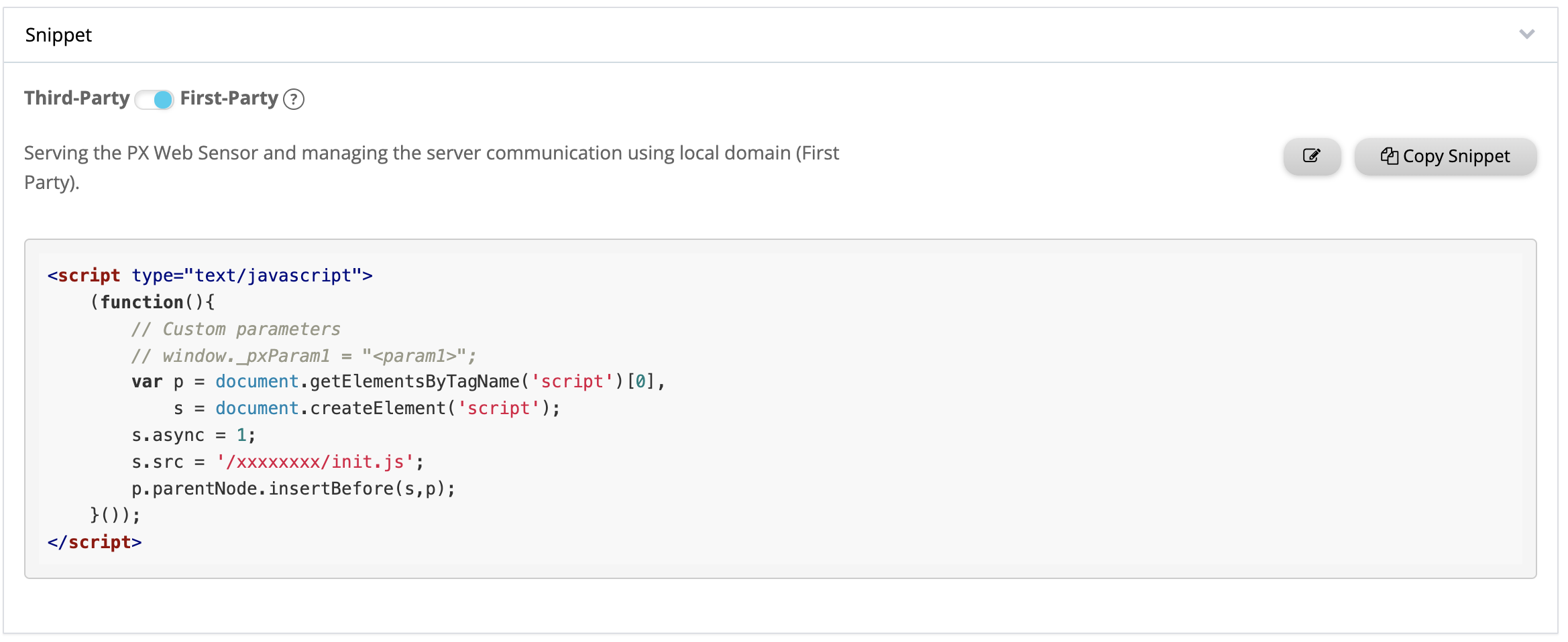Image resolution: width=1568 pixels, height=642 pixels.
Task: Click the "s.async = 1;" line
Action: (194, 436)
